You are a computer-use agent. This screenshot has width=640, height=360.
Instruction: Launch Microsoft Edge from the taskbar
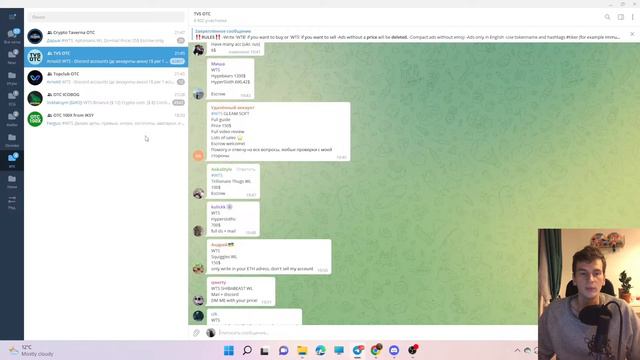pos(320,350)
